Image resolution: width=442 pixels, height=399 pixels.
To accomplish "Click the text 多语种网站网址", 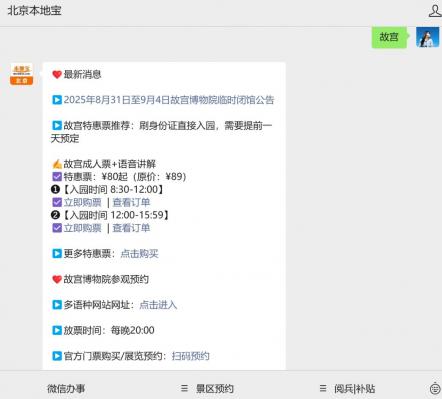I will click(x=97, y=305).
